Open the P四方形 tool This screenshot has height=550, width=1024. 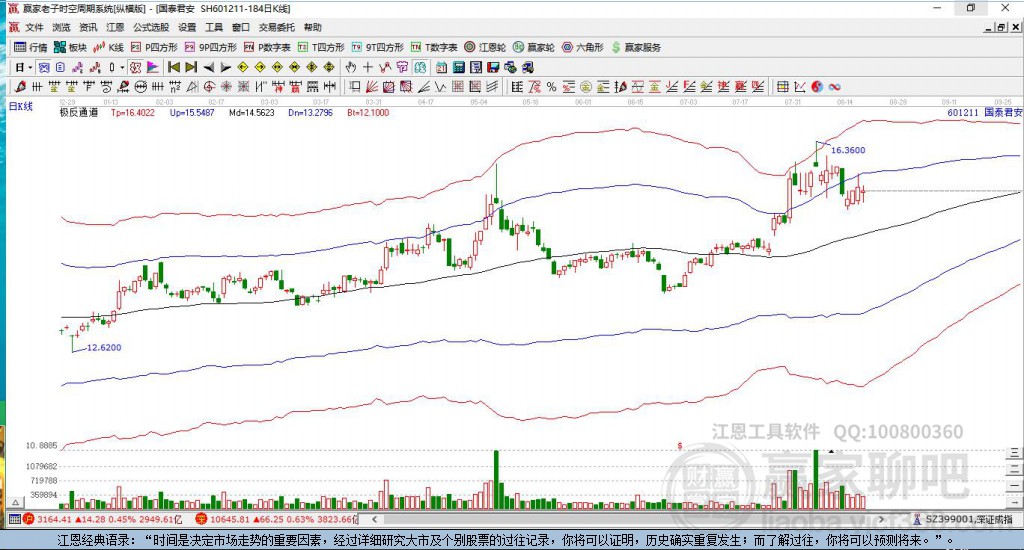click(x=154, y=47)
